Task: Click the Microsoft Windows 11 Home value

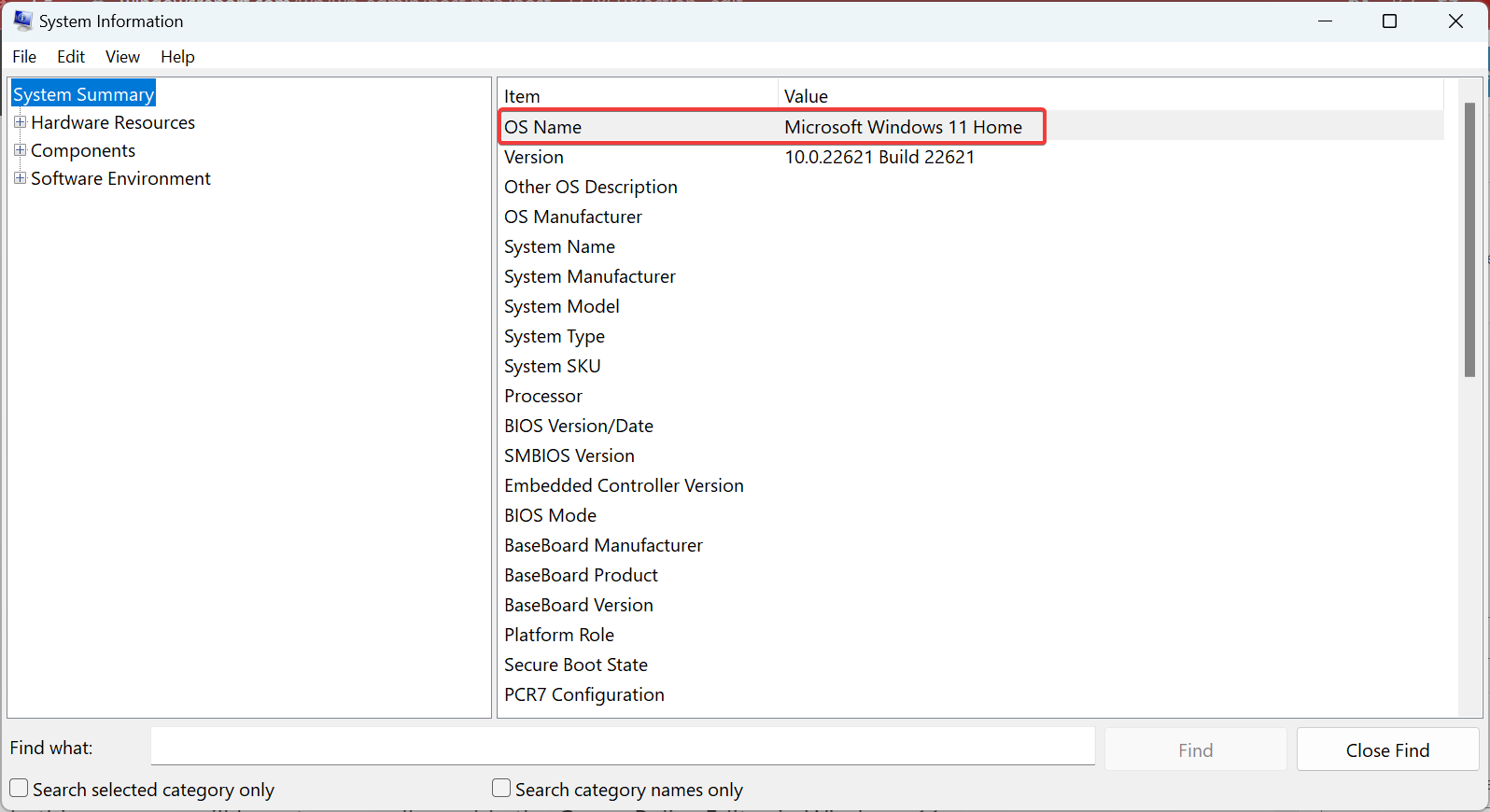Action: [903, 127]
